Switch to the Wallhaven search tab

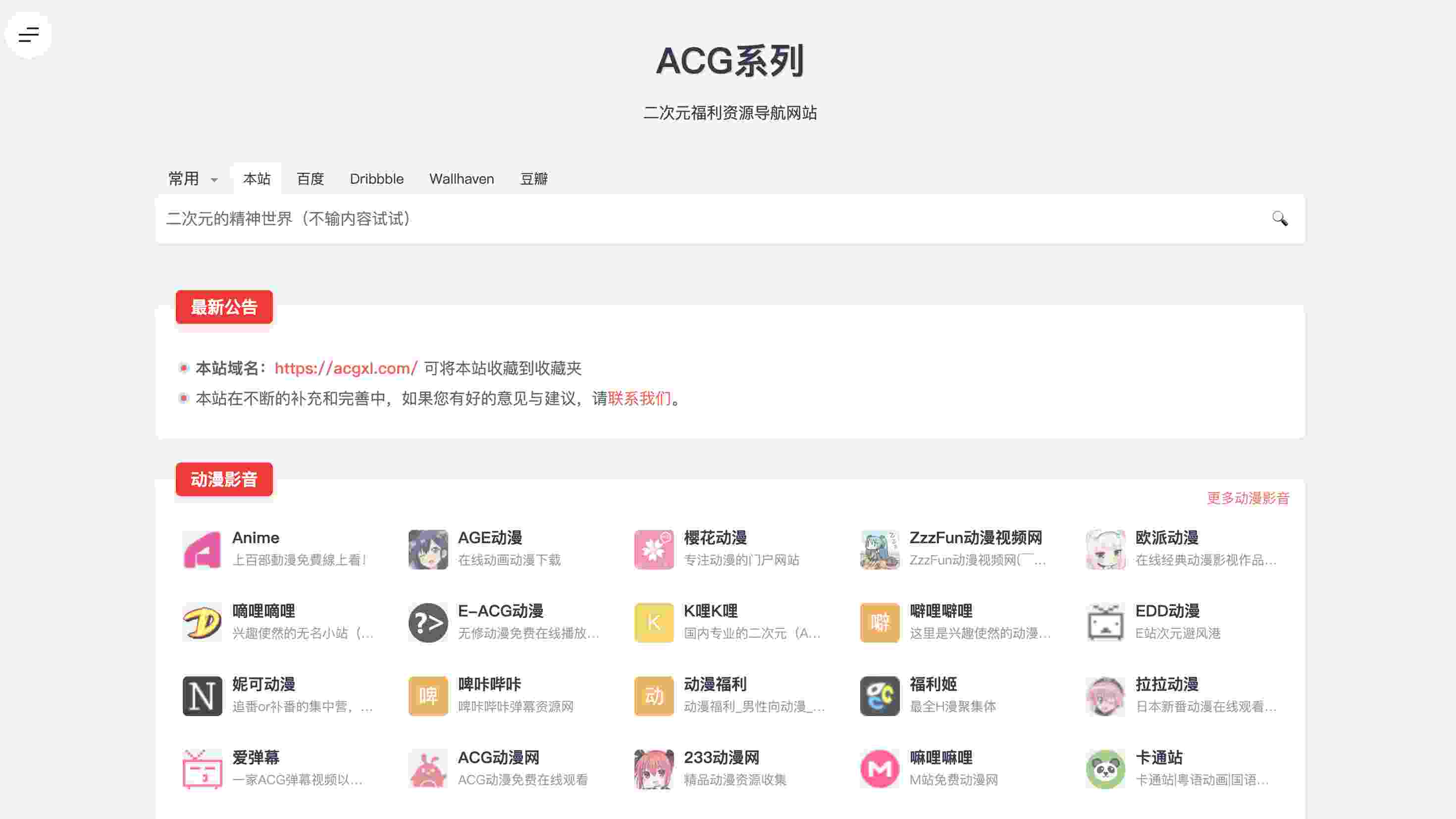pyautogui.click(x=461, y=179)
